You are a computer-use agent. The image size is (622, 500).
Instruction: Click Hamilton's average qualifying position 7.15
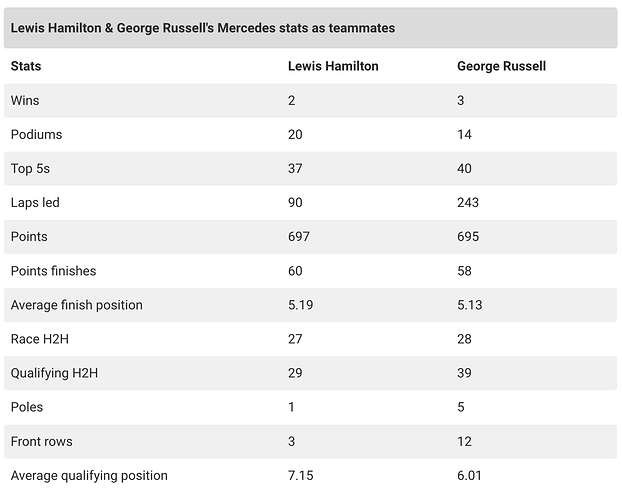coord(301,475)
